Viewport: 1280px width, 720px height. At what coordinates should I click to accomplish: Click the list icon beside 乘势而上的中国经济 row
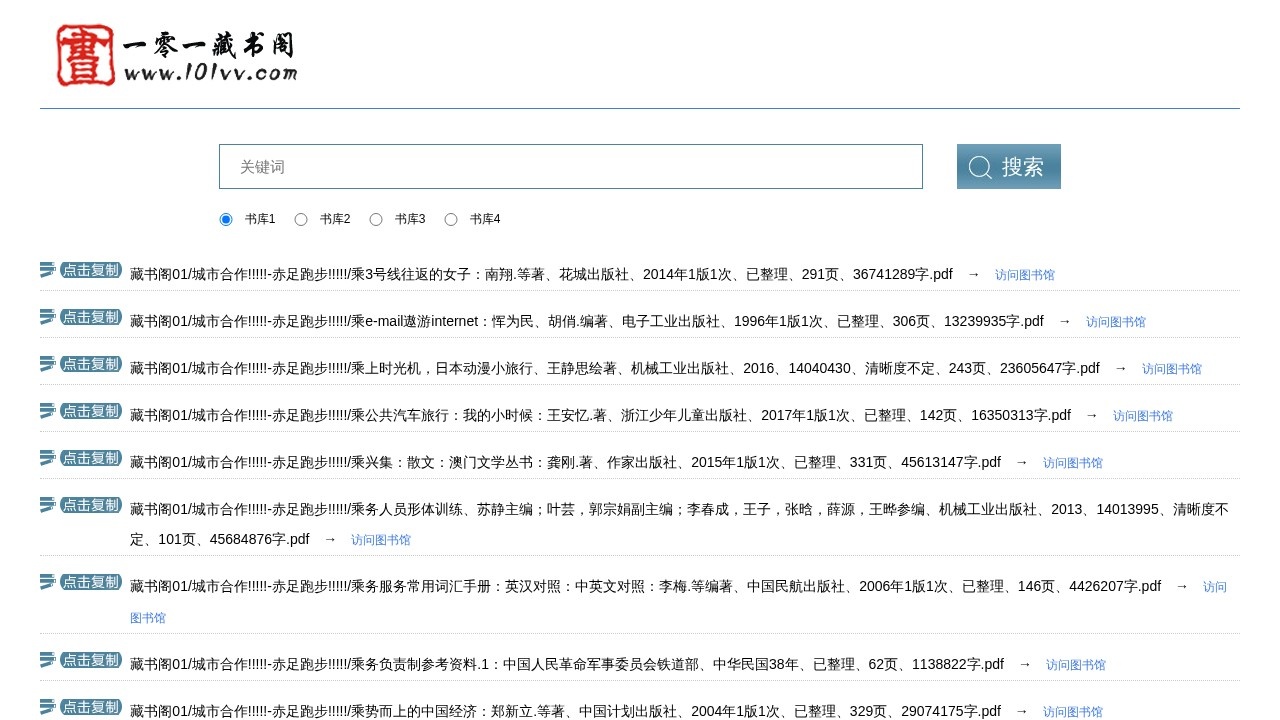coord(46,705)
